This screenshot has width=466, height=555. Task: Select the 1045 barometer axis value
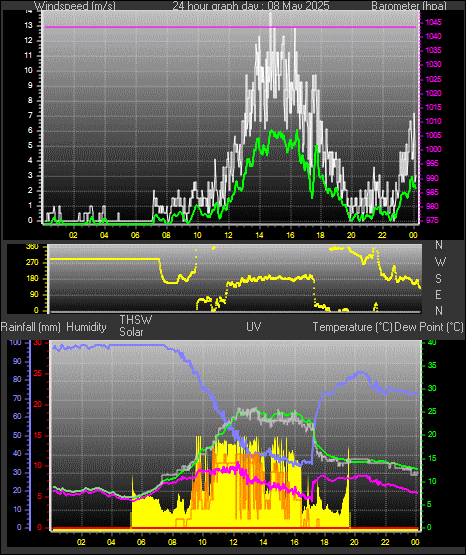click(x=433, y=22)
